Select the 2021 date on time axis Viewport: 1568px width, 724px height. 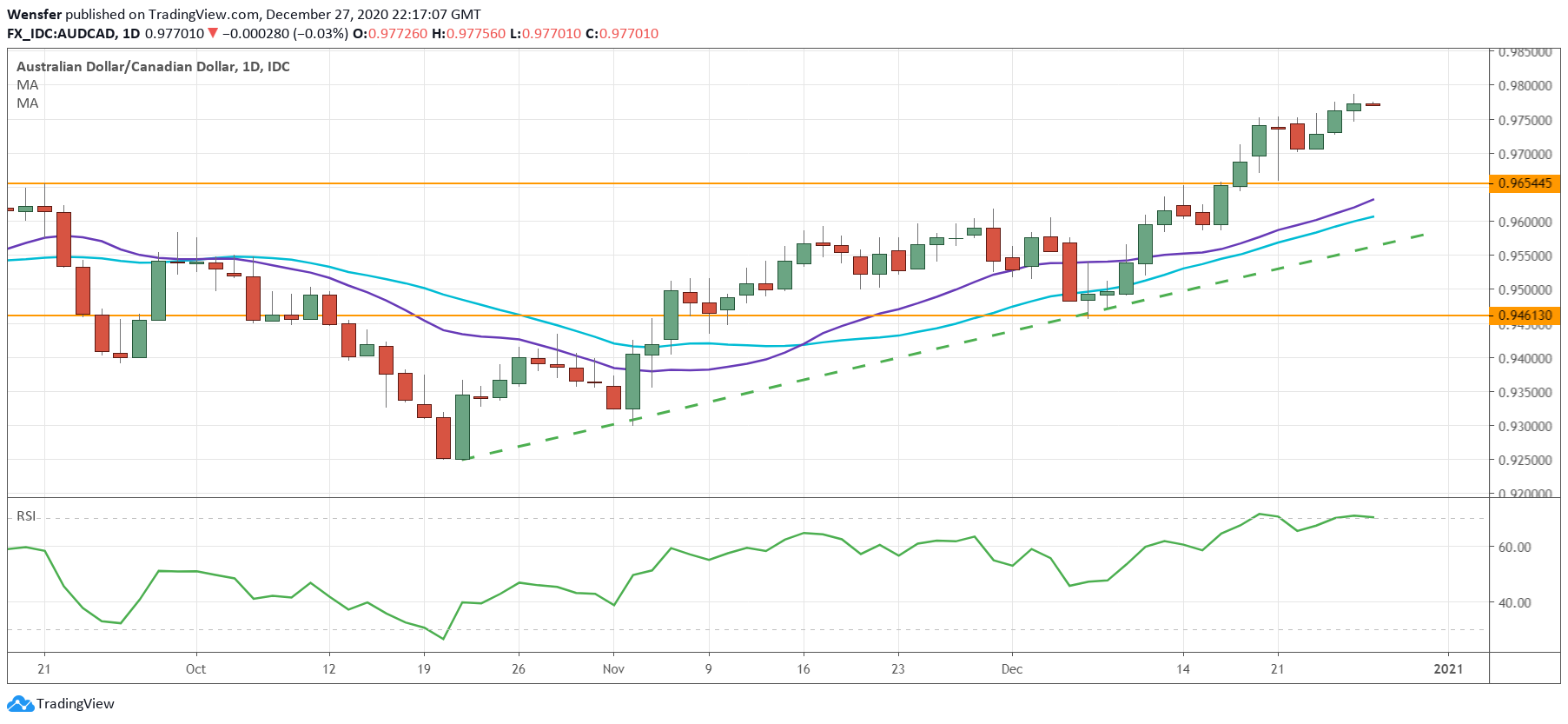[1448, 669]
